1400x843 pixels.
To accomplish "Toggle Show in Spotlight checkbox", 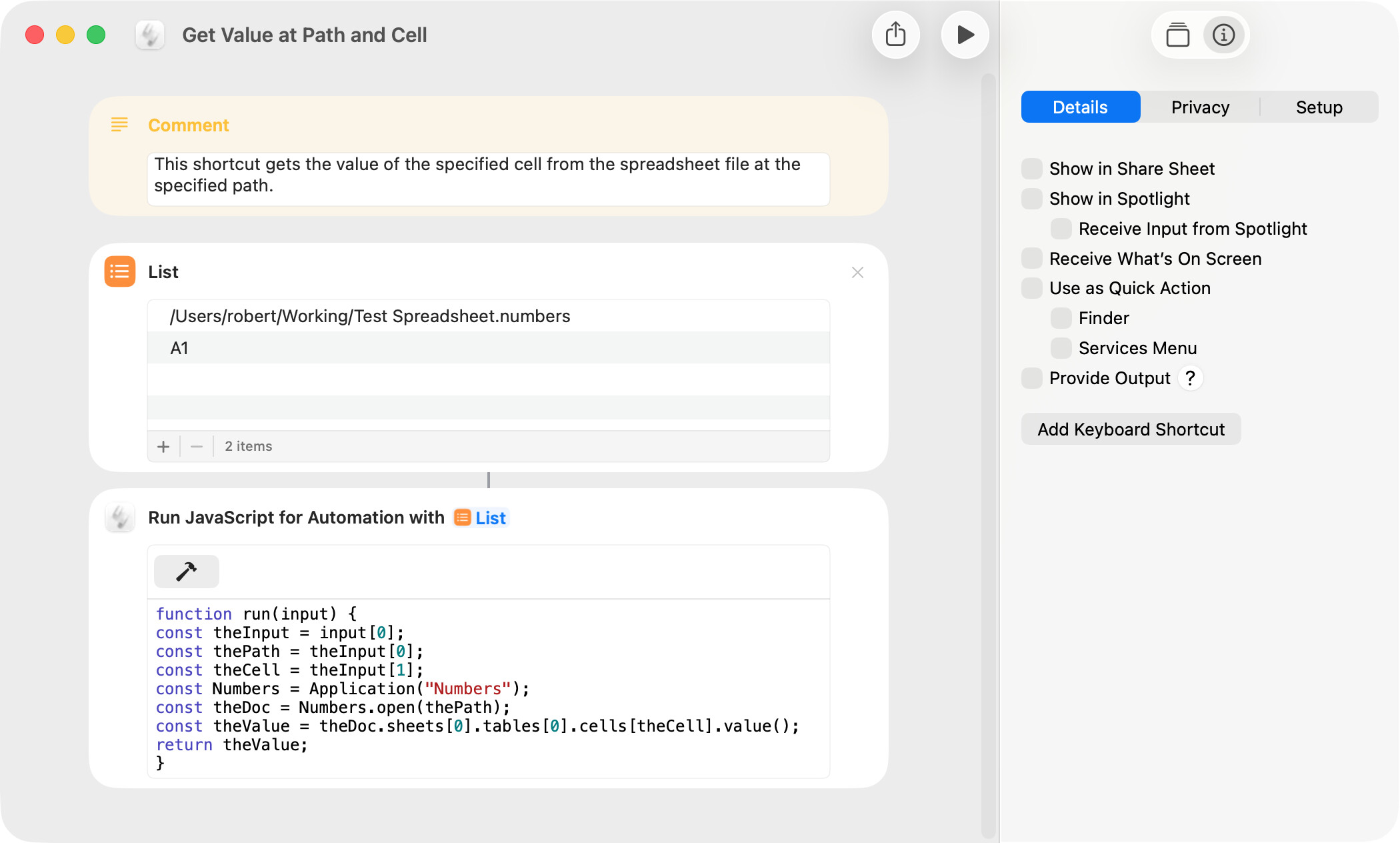I will pos(1032,199).
